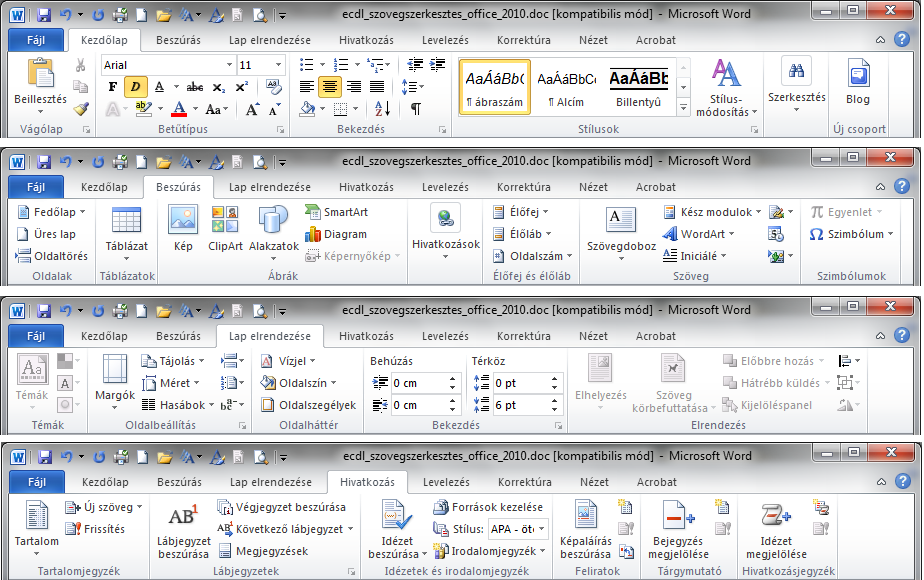Toggle justify alignment button
Viewport: 924px width, 580px height.
pos(377,87)
